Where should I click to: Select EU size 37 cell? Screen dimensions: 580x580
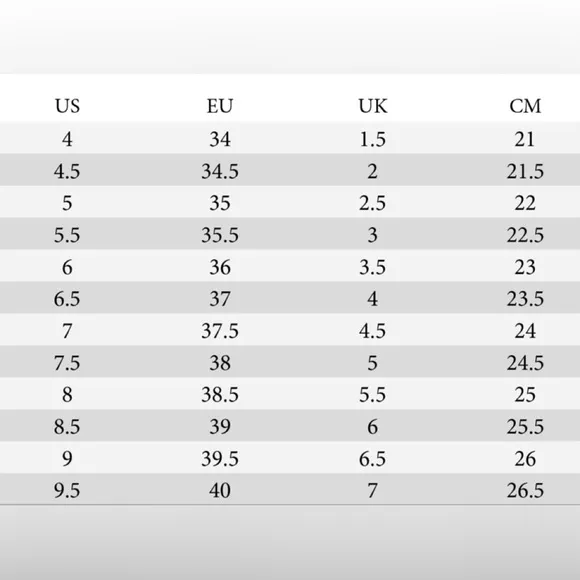coord(220,299)
